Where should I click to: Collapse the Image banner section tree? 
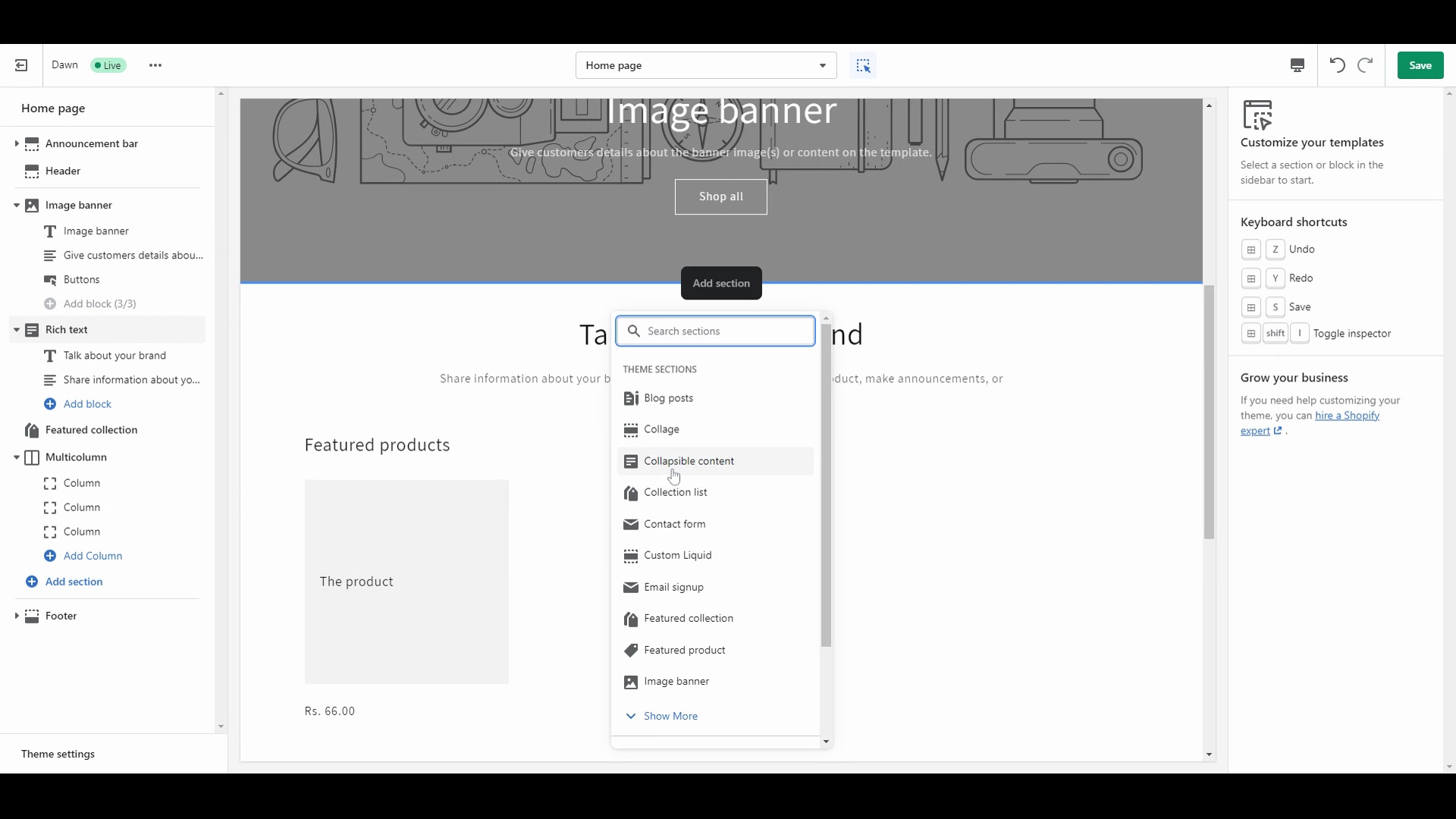coord(17,206)
